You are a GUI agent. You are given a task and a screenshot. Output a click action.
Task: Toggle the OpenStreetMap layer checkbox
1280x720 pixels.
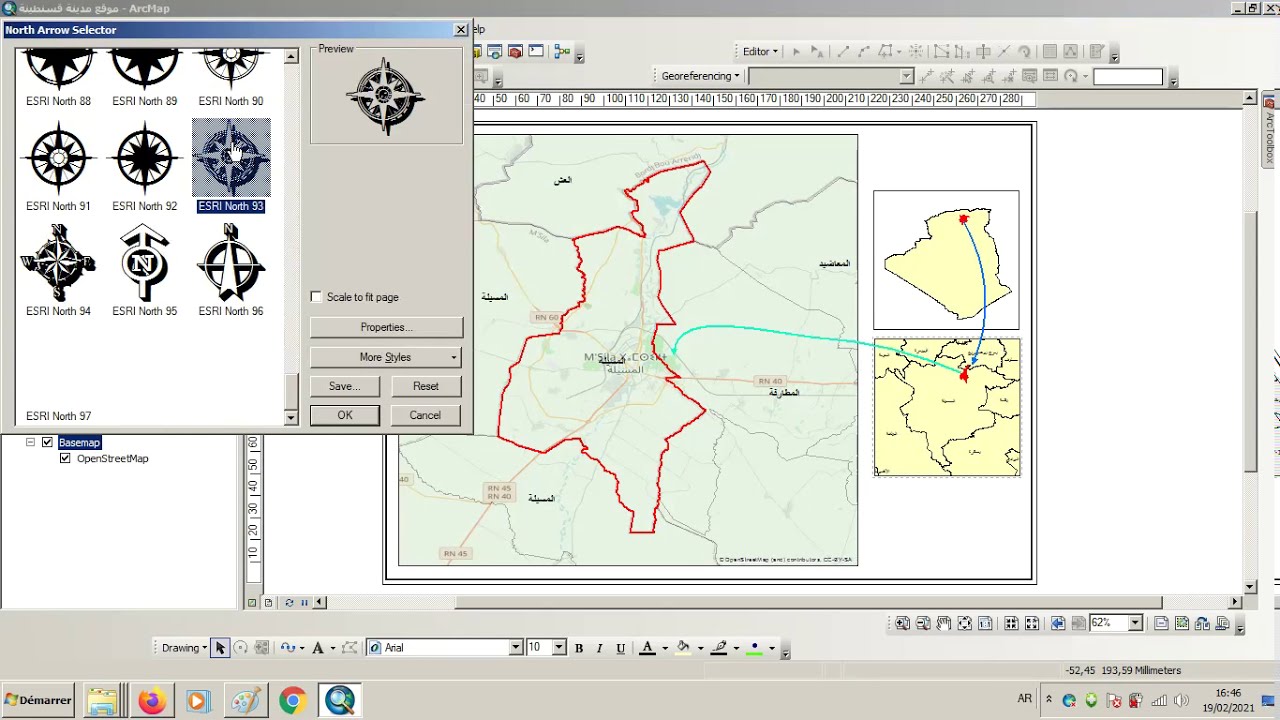(x=65, y=458)
